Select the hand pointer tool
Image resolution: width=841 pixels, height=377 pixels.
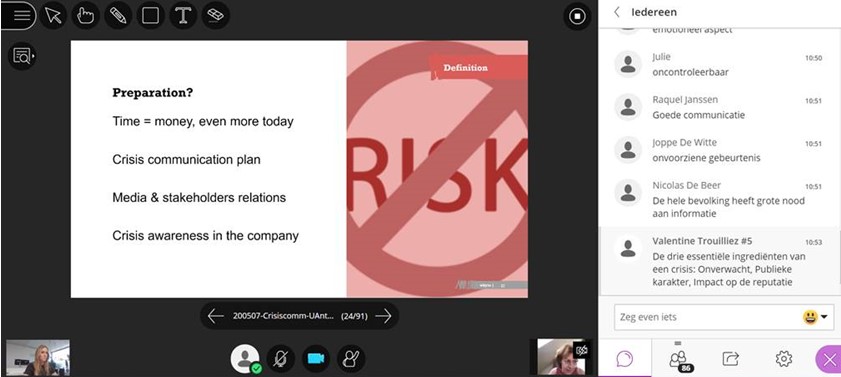(x=85, y=15)
